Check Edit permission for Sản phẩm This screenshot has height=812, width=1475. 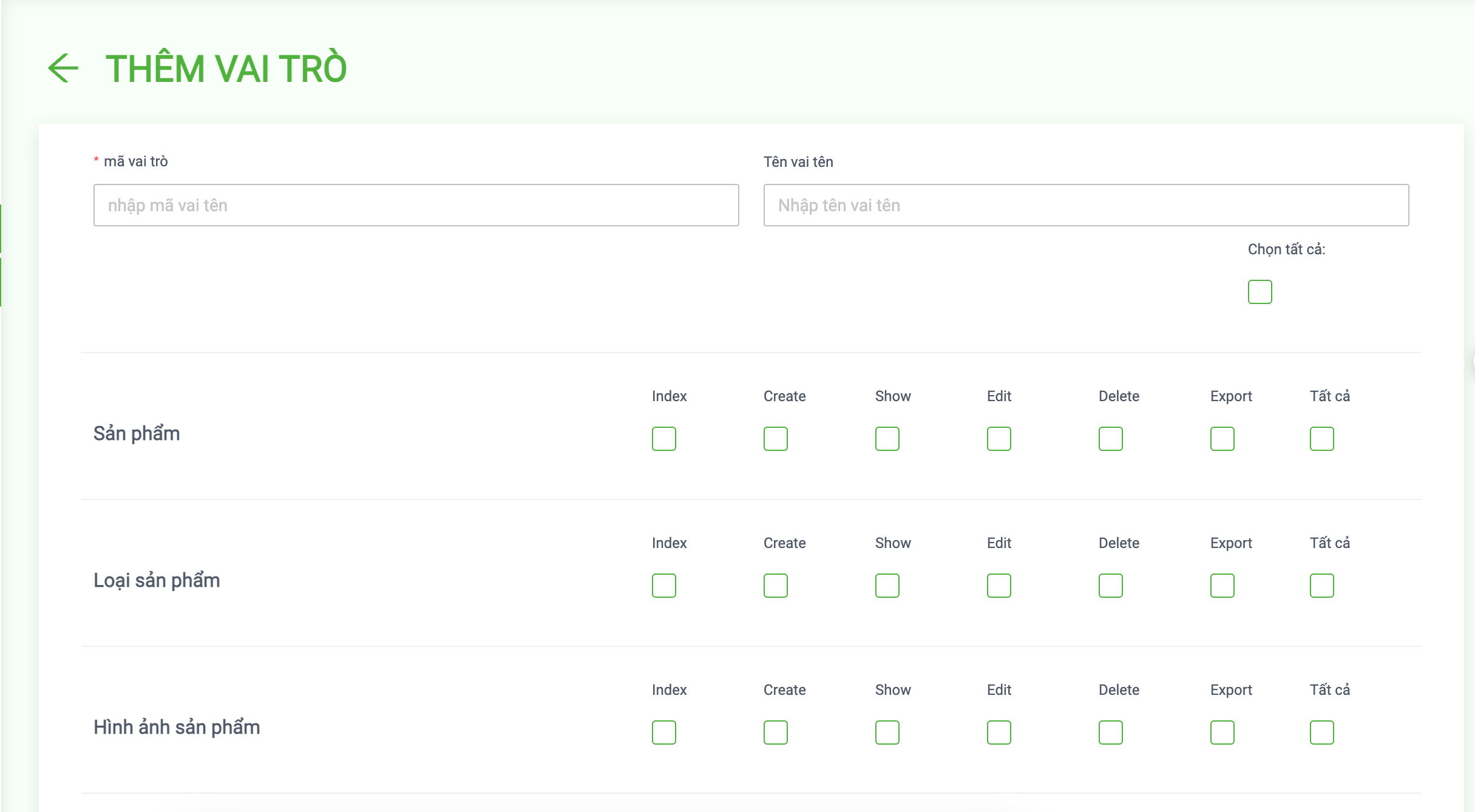(x=999, y=439)
